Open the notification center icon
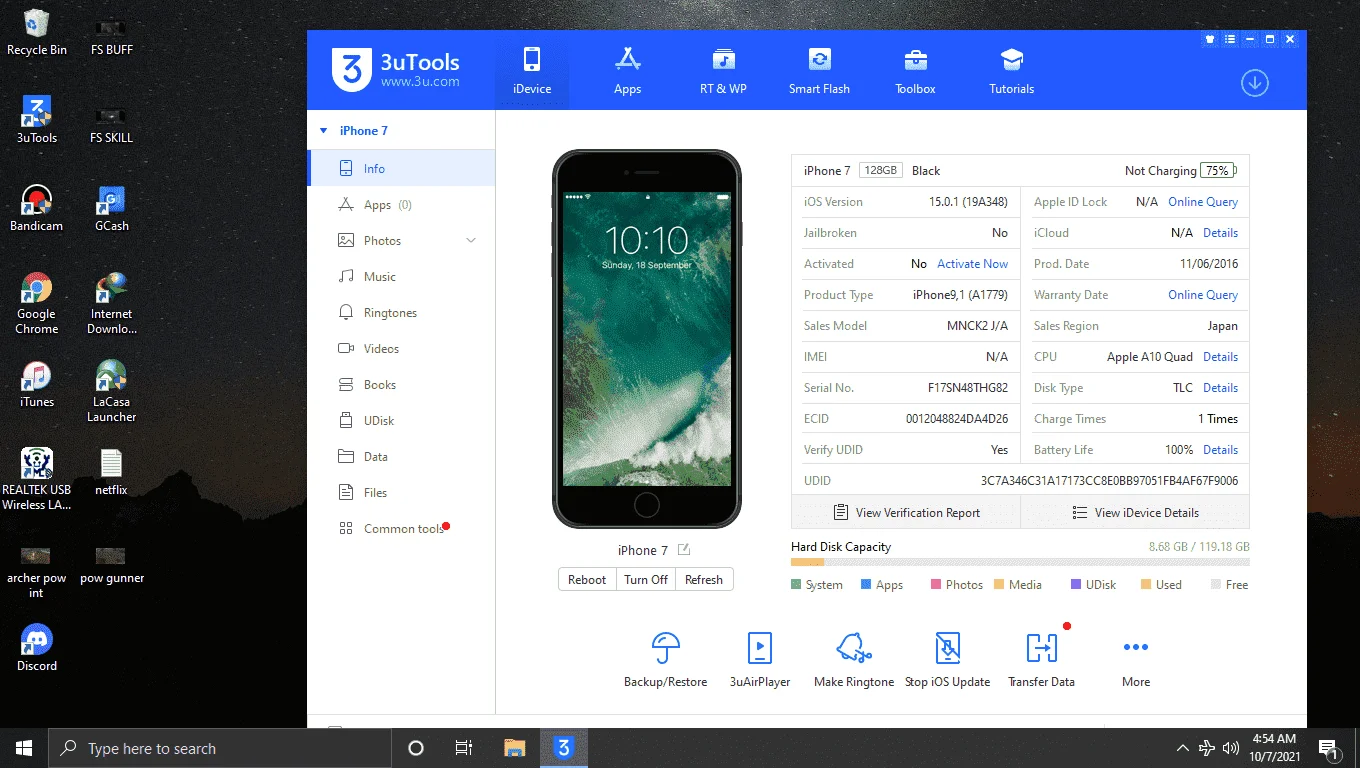Image resolution: width=1360 pixels, height=768 pixels. [x=1330, y=748]
